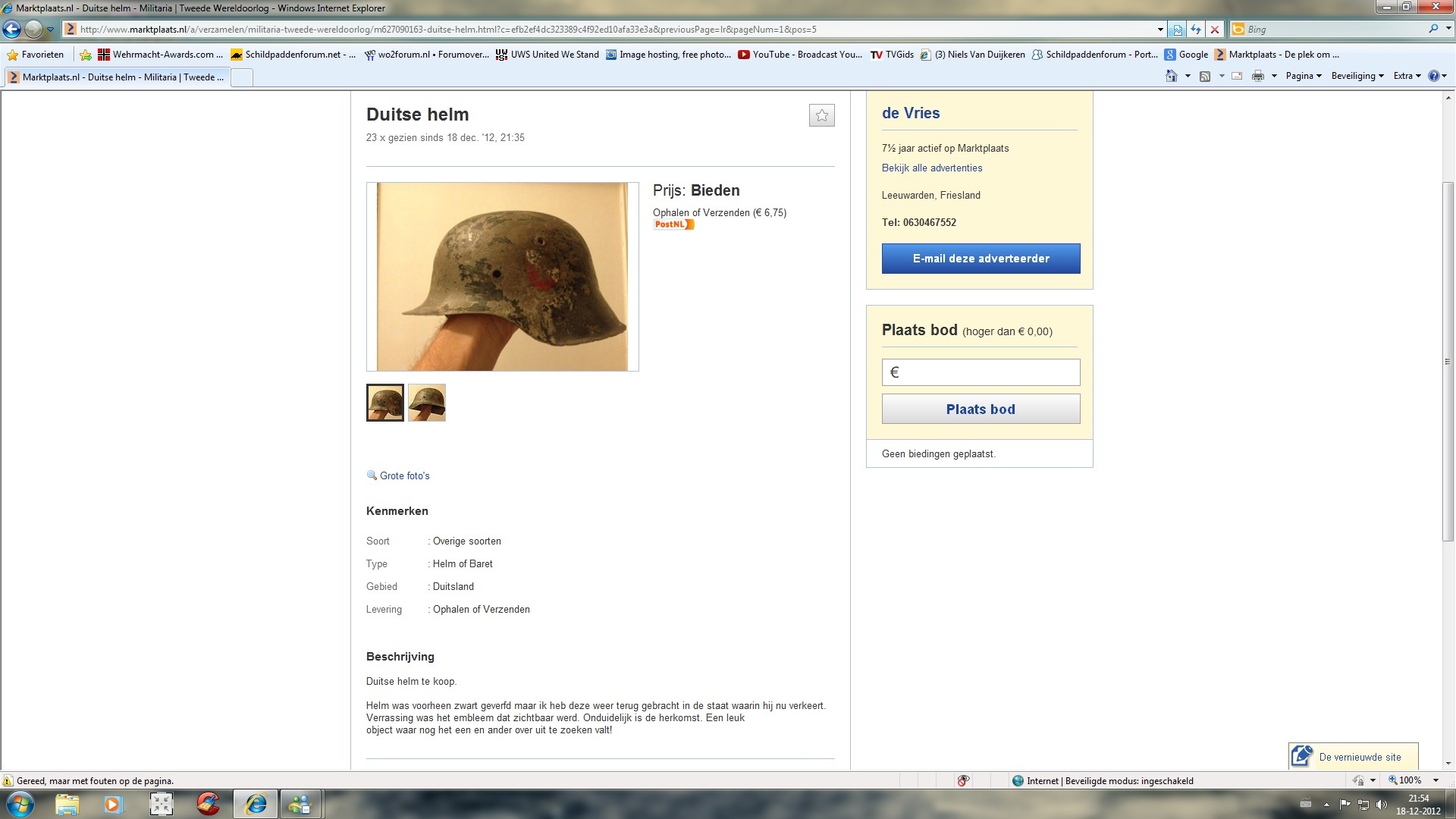Click the RSS feeds icon
The image size is (1456, 819).
point(1205,76)
